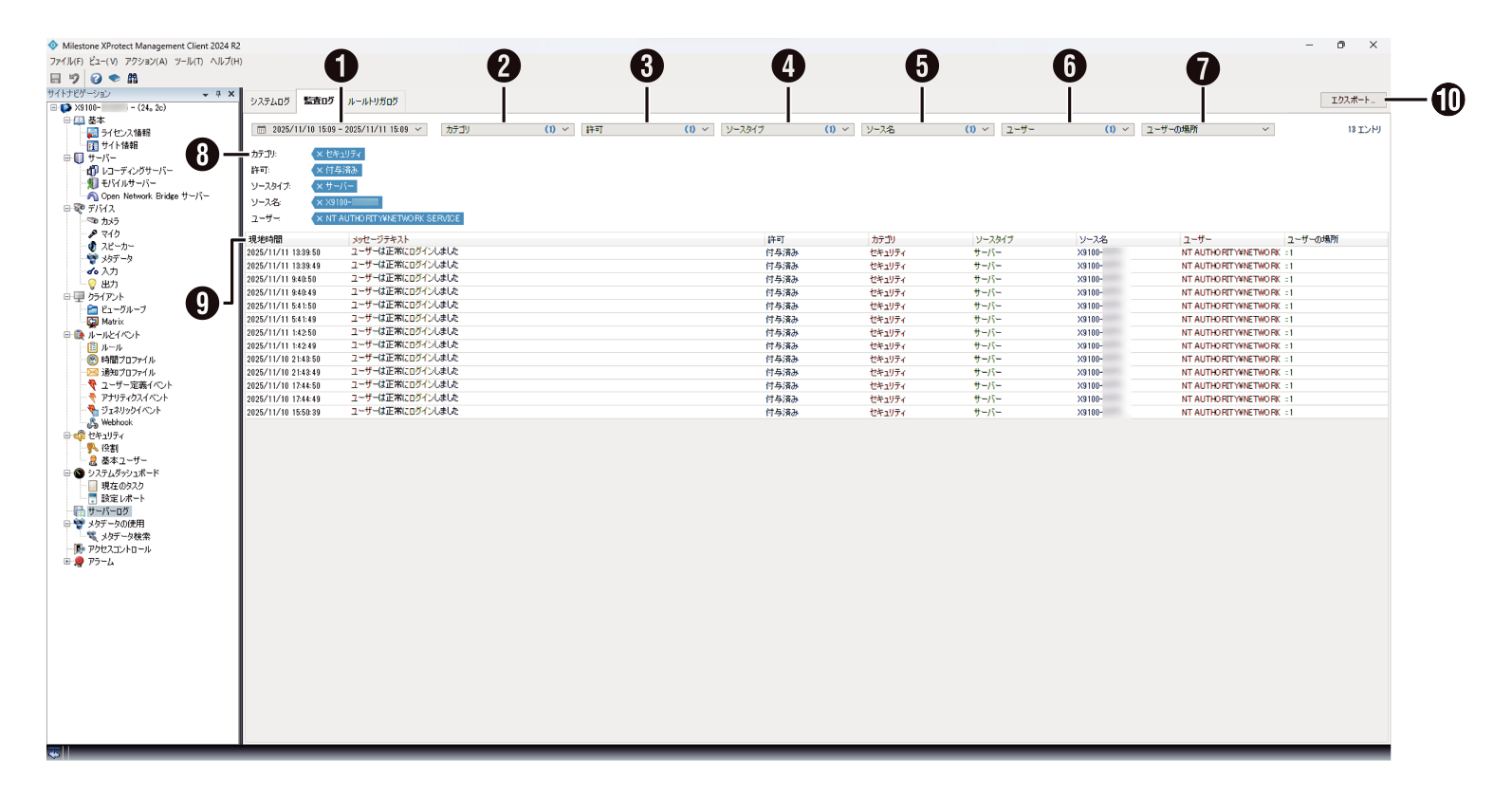Screen dimensions: 1512x798
Task: Select 入力 device node
Action: [109, 271]
